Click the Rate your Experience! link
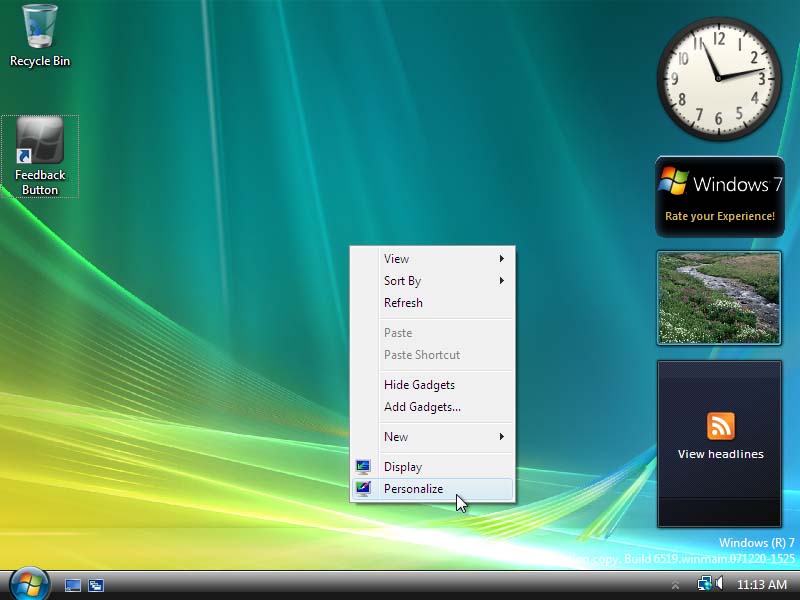Screen dimensions: 800x600 [x=719, y=216]
